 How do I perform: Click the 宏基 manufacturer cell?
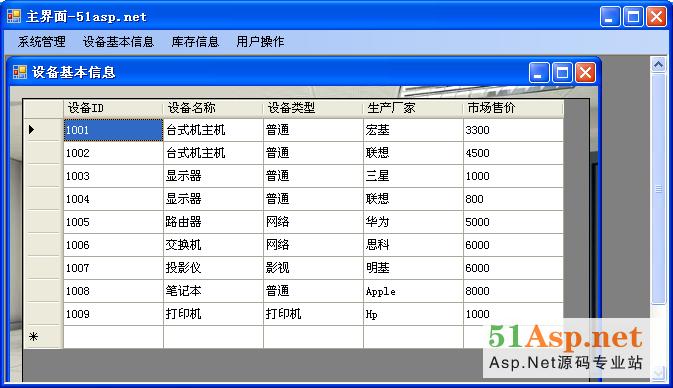(x=413, y=130)
